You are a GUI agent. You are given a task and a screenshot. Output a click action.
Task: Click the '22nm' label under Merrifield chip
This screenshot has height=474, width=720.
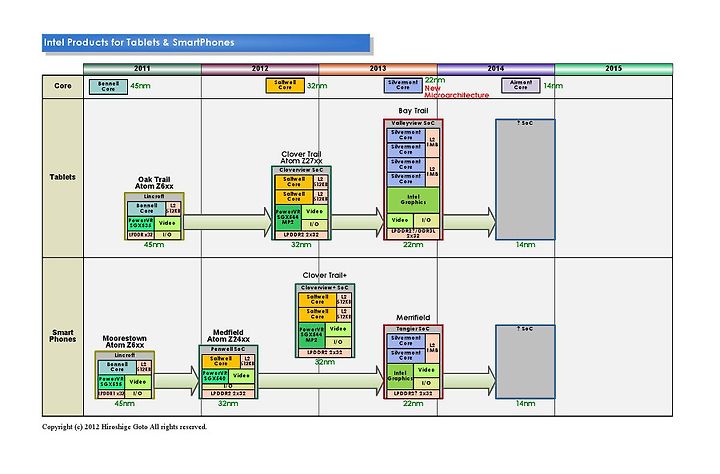click(413, 404)
